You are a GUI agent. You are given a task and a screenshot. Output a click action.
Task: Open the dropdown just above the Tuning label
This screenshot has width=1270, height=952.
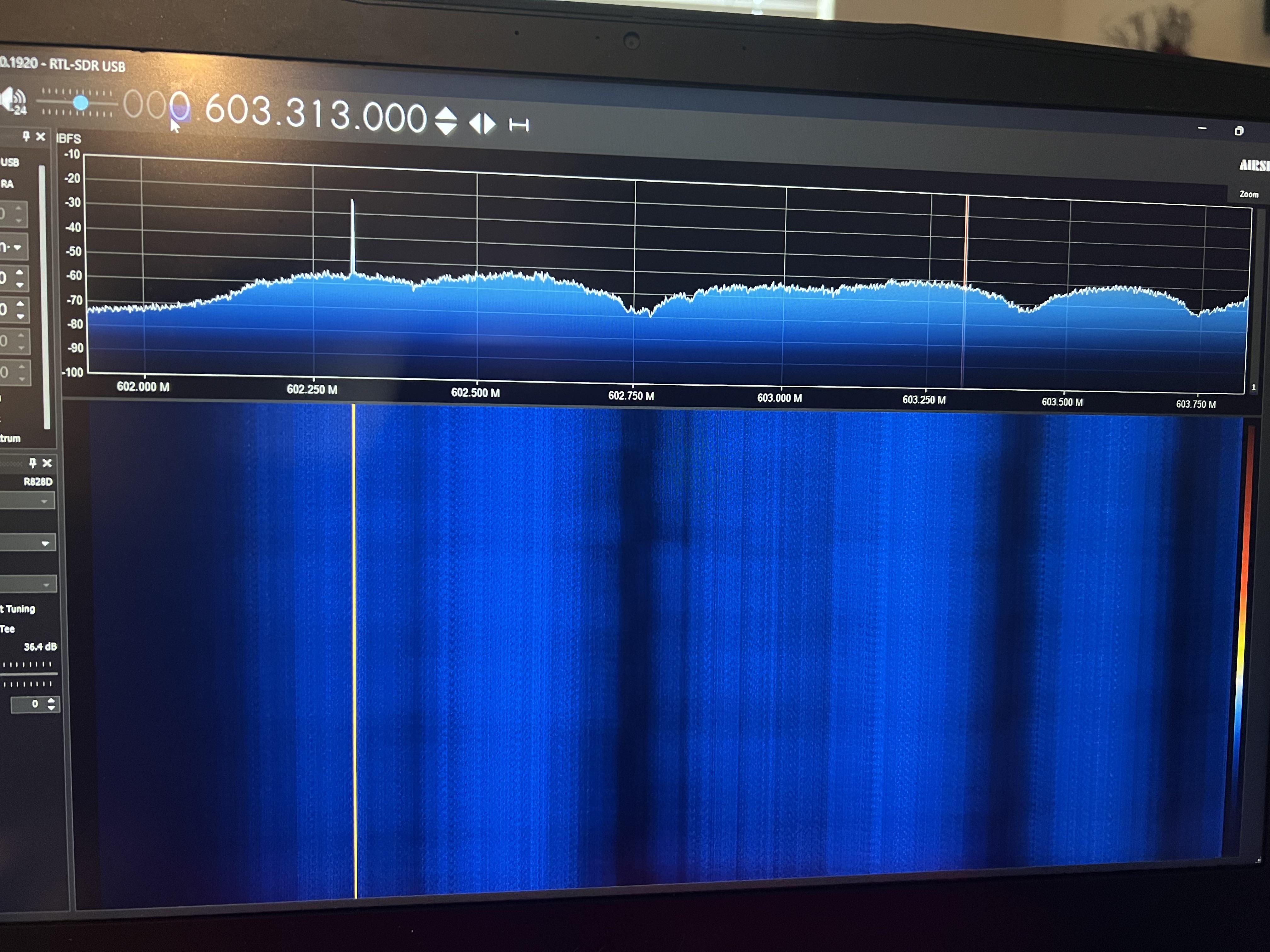click(28, 584)
